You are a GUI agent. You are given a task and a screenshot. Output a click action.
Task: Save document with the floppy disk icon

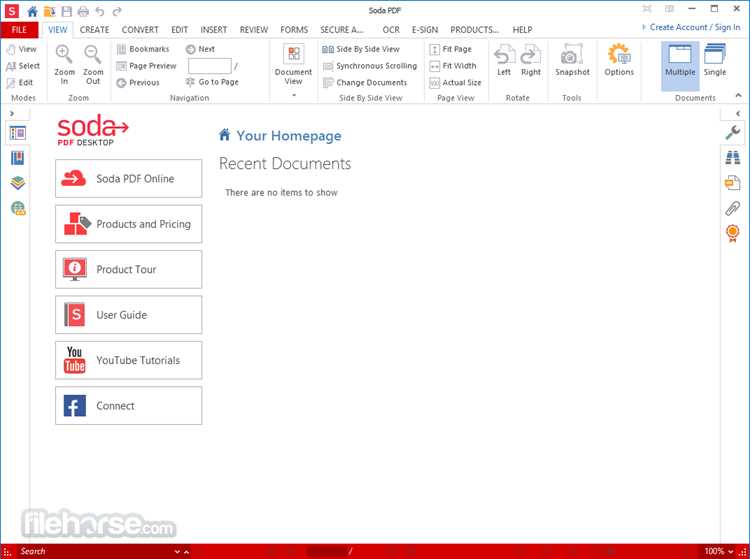66,11
